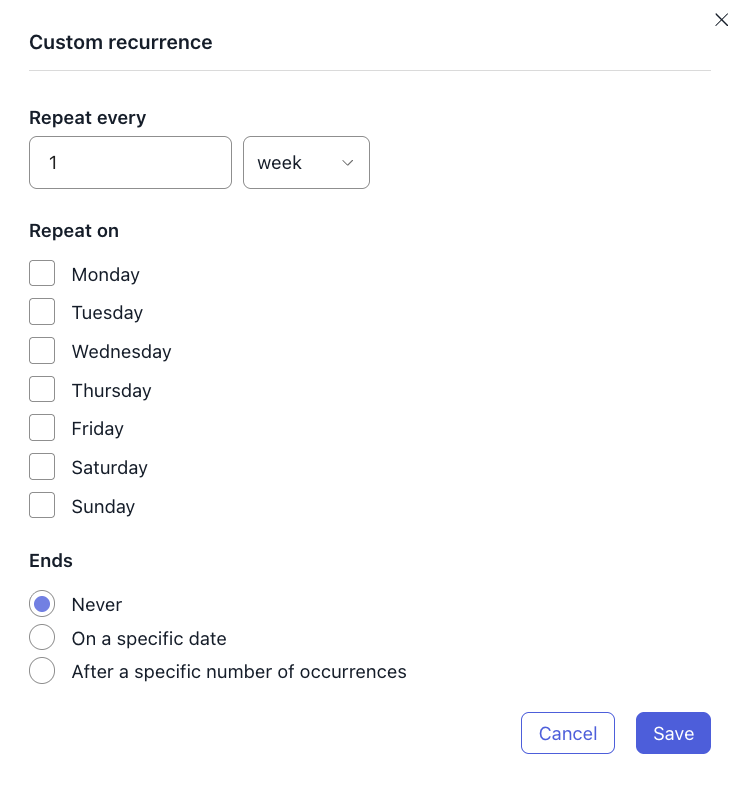Tick the Wednesday checkbox
The image size is (752, 786).
pyautogui.click(x=42, y=351)
